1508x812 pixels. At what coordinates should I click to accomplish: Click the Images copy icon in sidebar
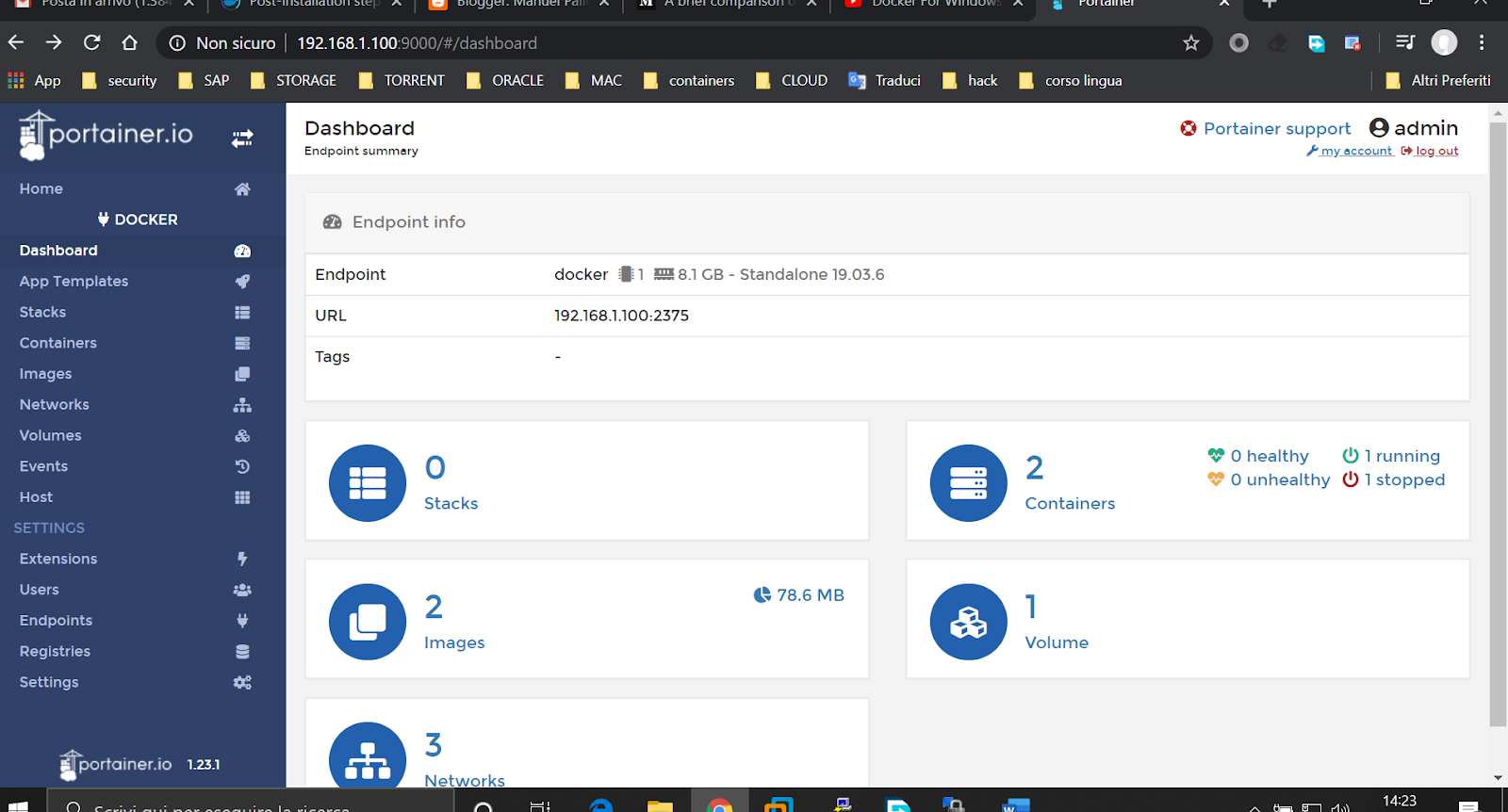coord(242,374)
